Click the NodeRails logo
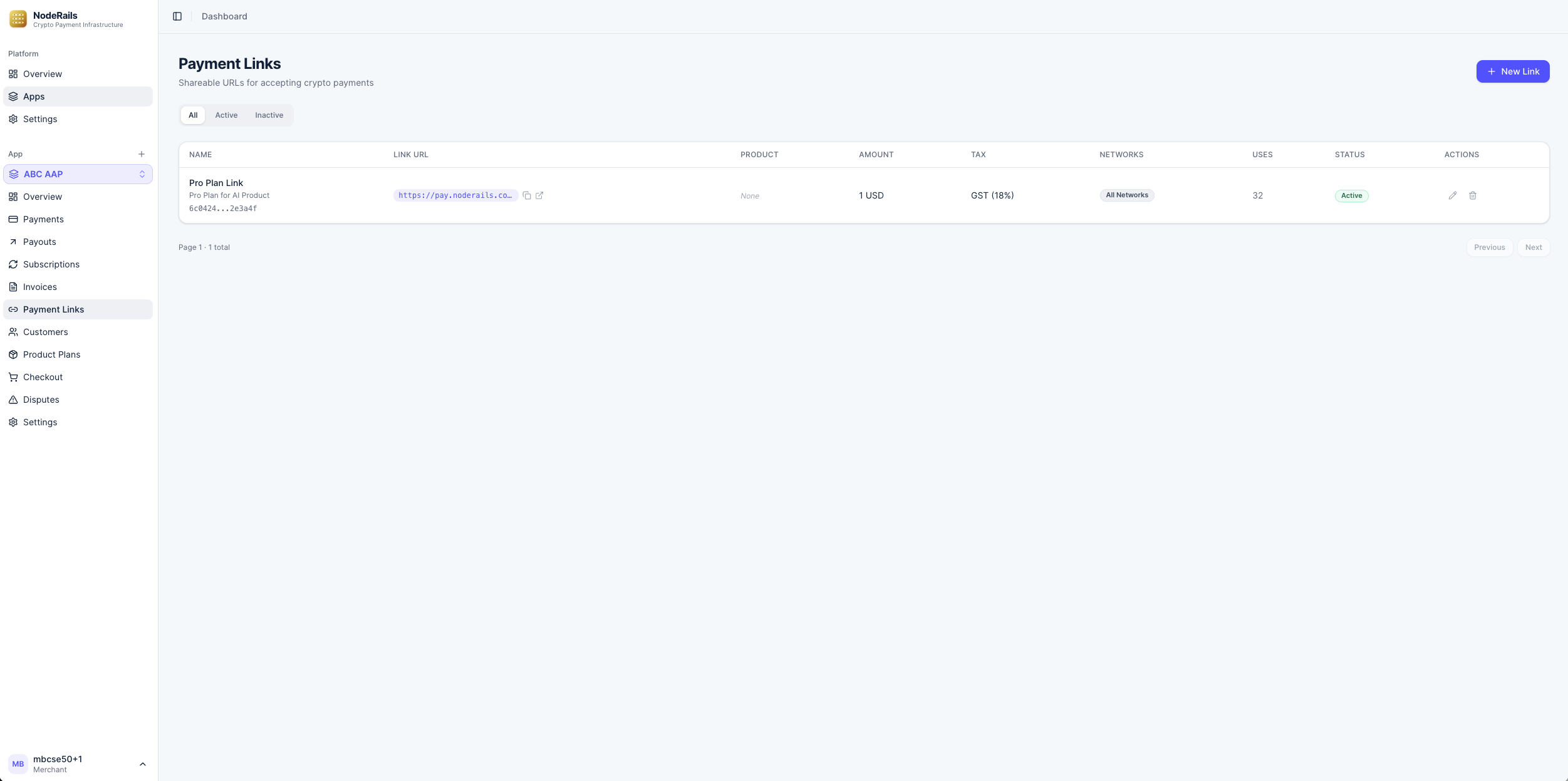The image size is (1568, 781). click(x=18, y=19)
